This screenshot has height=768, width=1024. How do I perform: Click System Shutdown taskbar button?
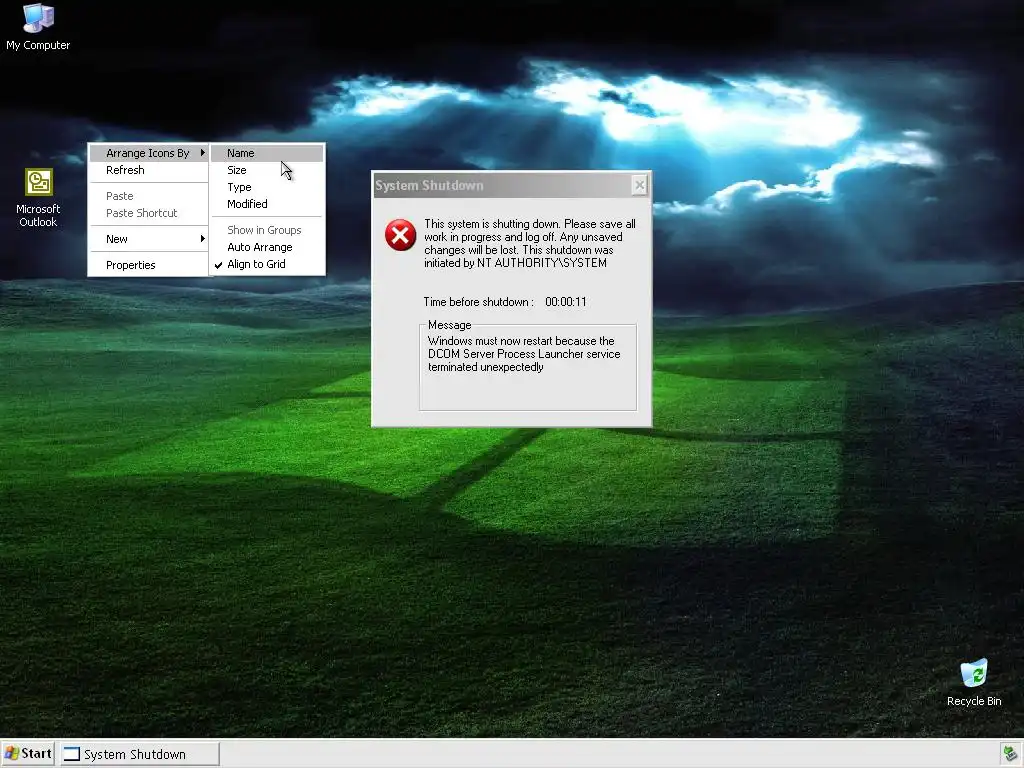click(x=140, y=754)
